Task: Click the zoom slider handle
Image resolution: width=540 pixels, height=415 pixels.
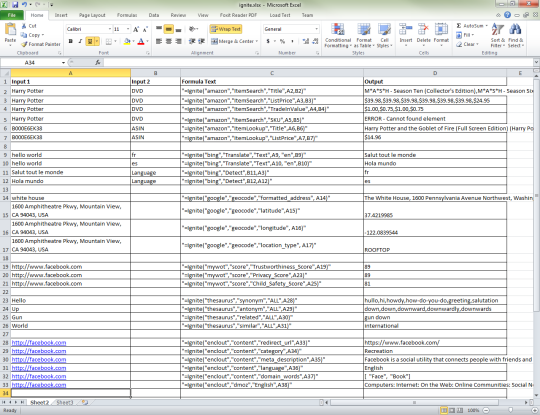Action: click(x=510, y=410)
